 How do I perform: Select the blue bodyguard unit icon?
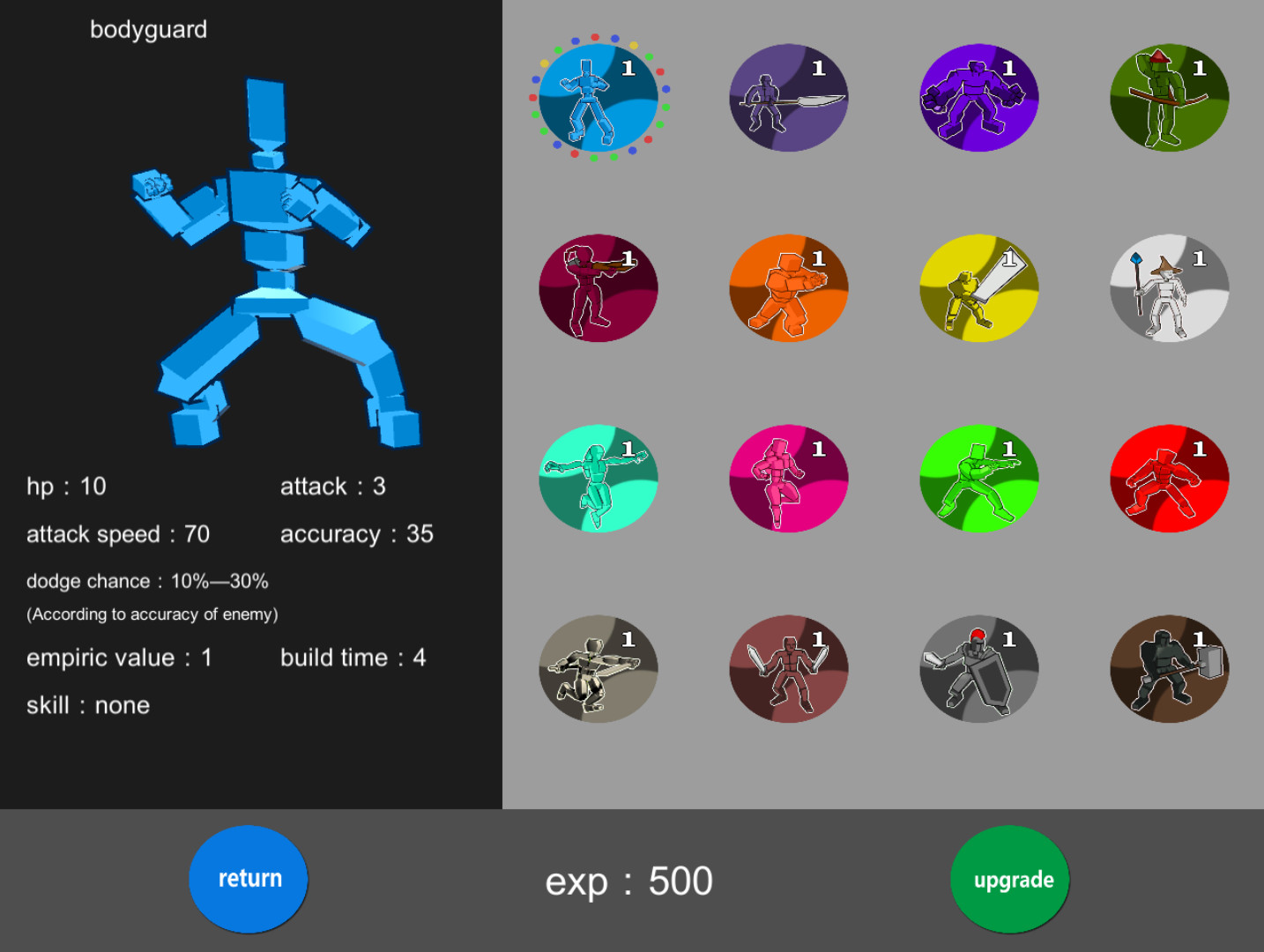(x=598, y=98)
